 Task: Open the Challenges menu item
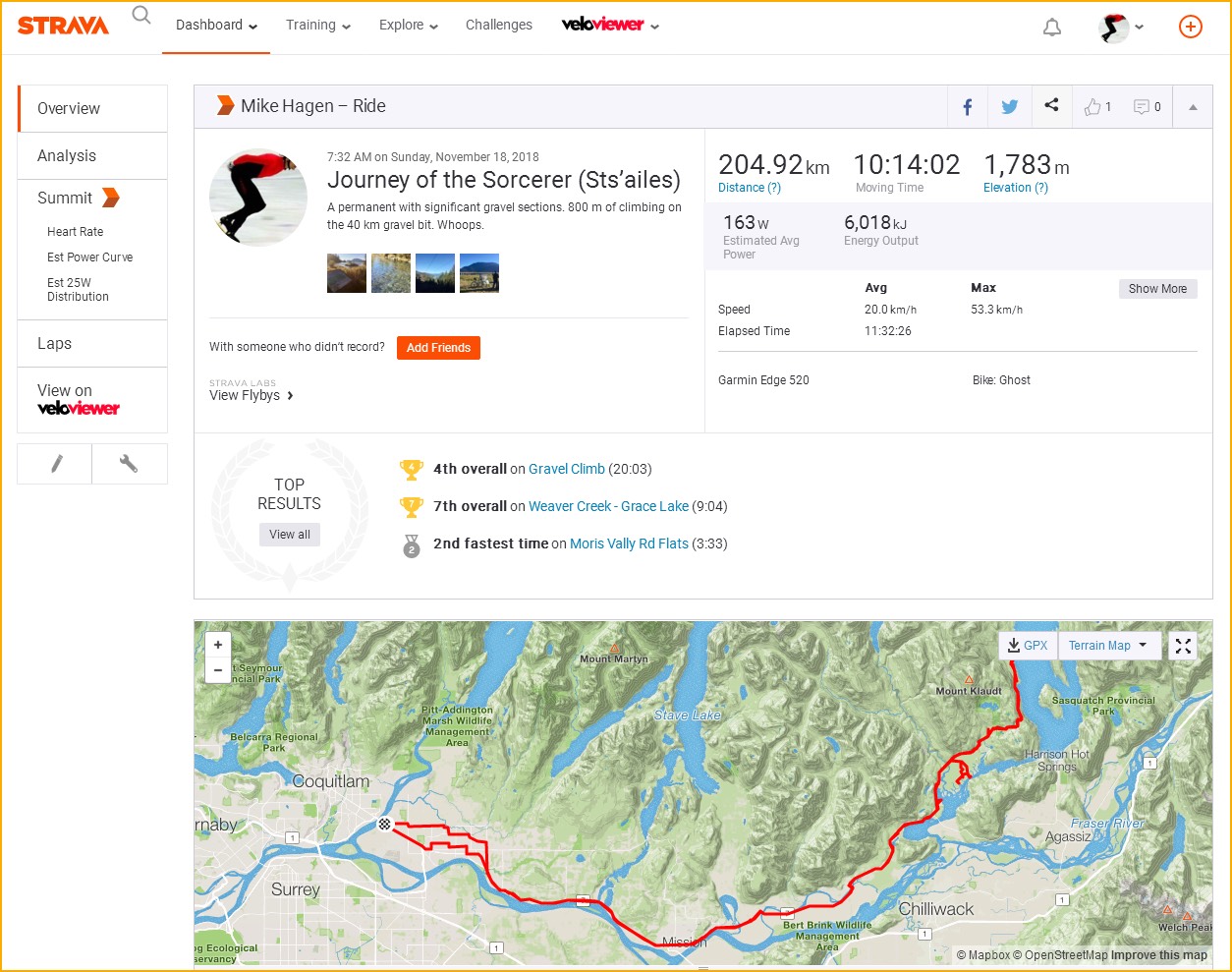click(x=499, y=26)
